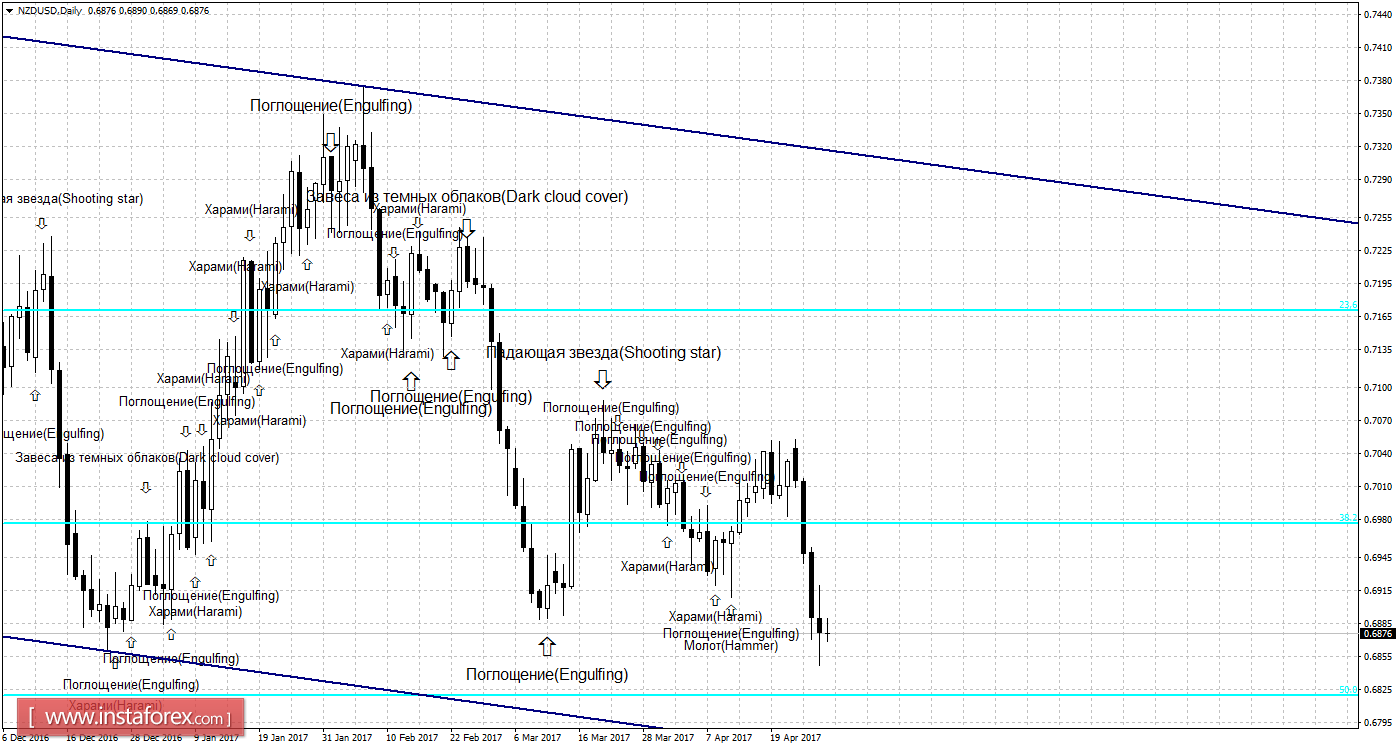Click the large down arrow under Падающая звезда(Shooting star)
The height and width of the screenshot is (749, 1398).
602,378
